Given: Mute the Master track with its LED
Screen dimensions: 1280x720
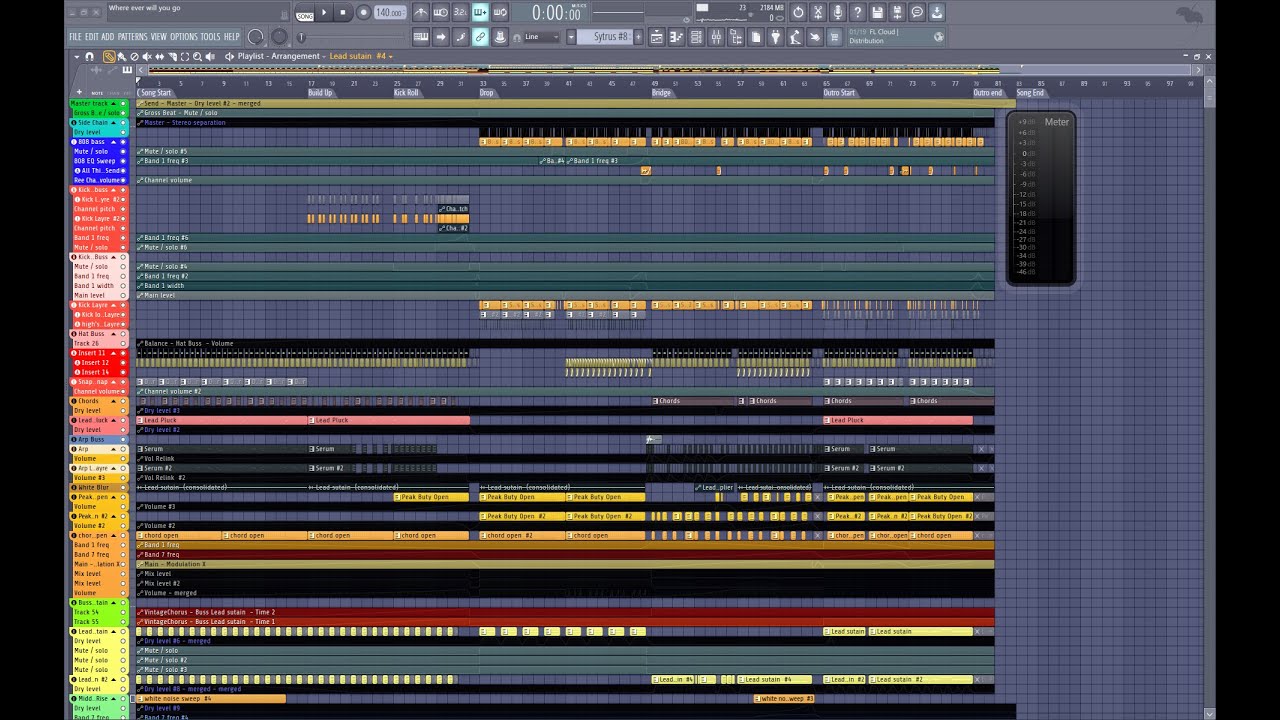Looking at the screenshot, I should click(x=123, y=103).
